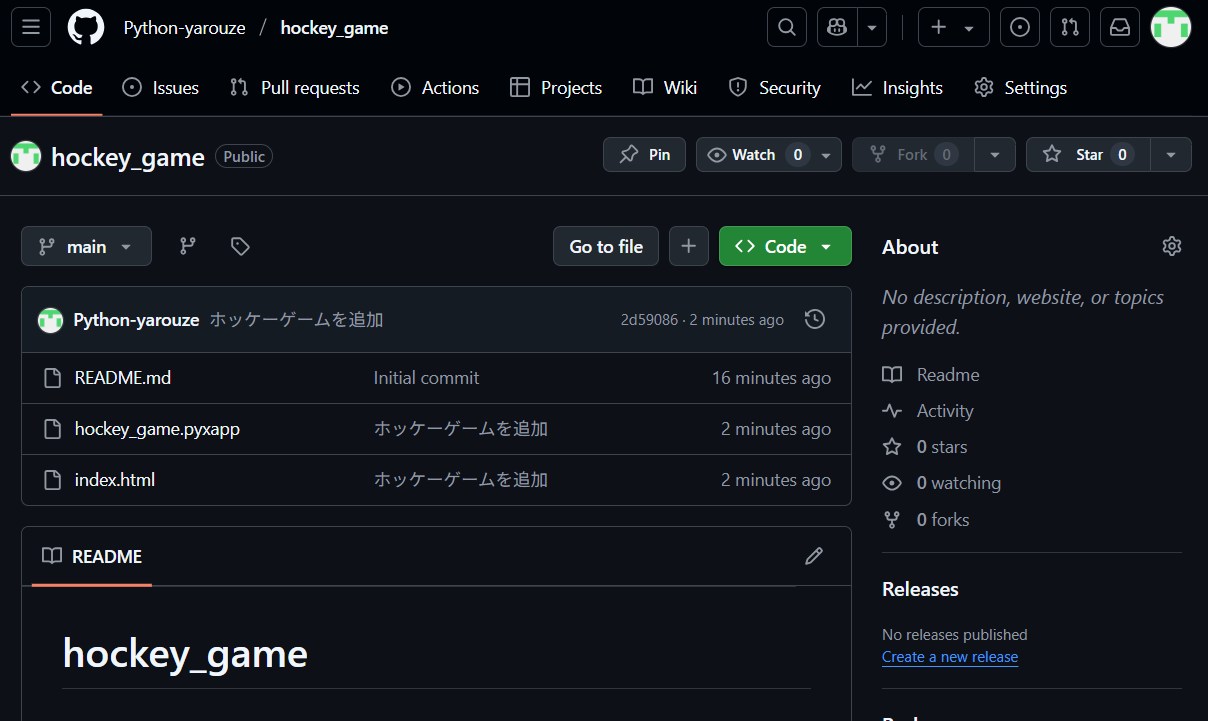Image resolution: width=1208 pixels, height=721 pixels.
Task: Star the hockey_game repository
Action: [1088, 155]
